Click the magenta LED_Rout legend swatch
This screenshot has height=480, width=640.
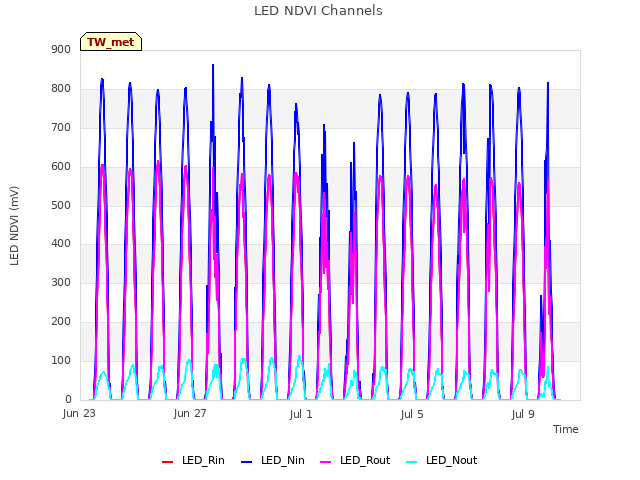[x=326, y=462]
